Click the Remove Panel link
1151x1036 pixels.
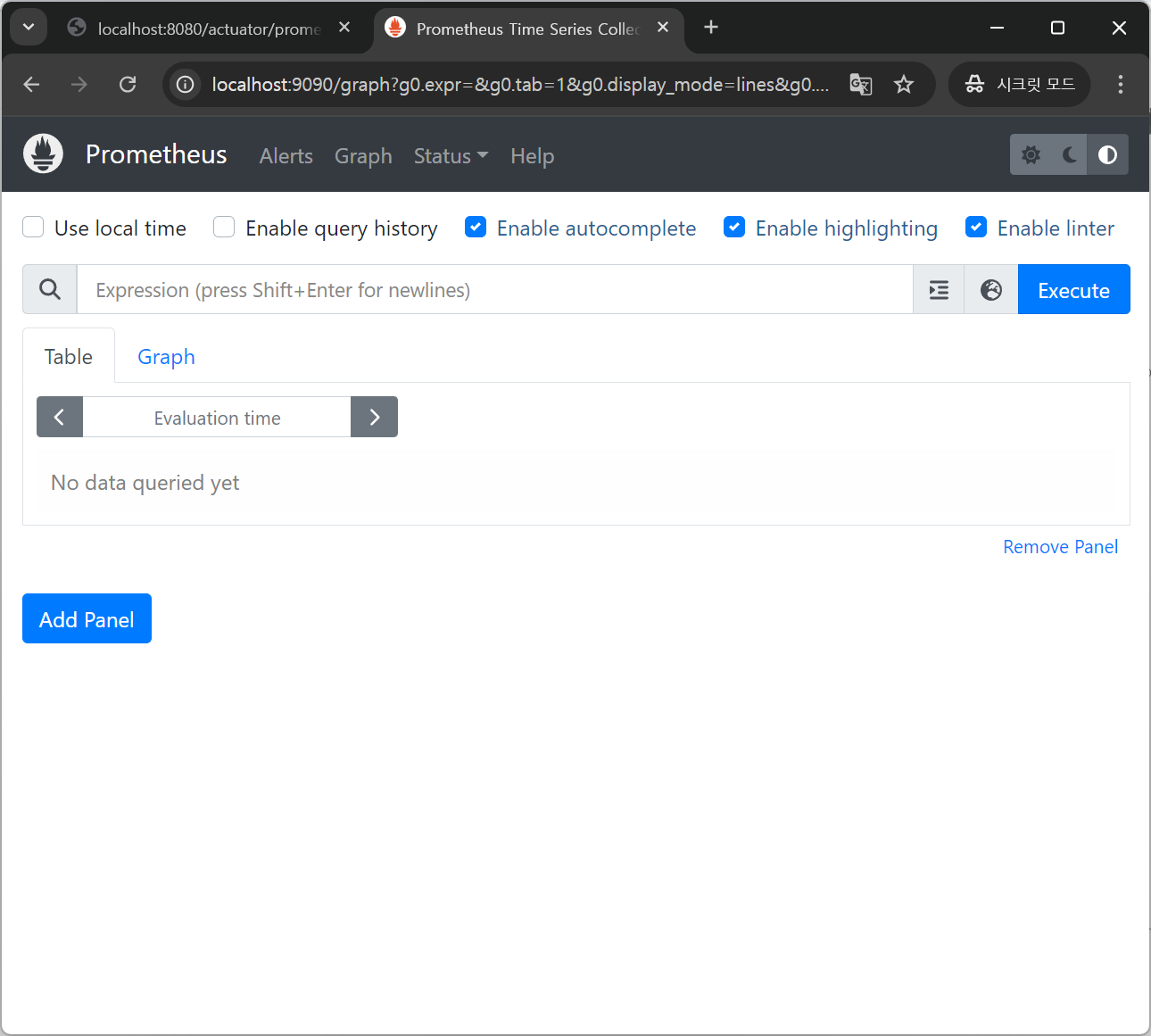1060,546
